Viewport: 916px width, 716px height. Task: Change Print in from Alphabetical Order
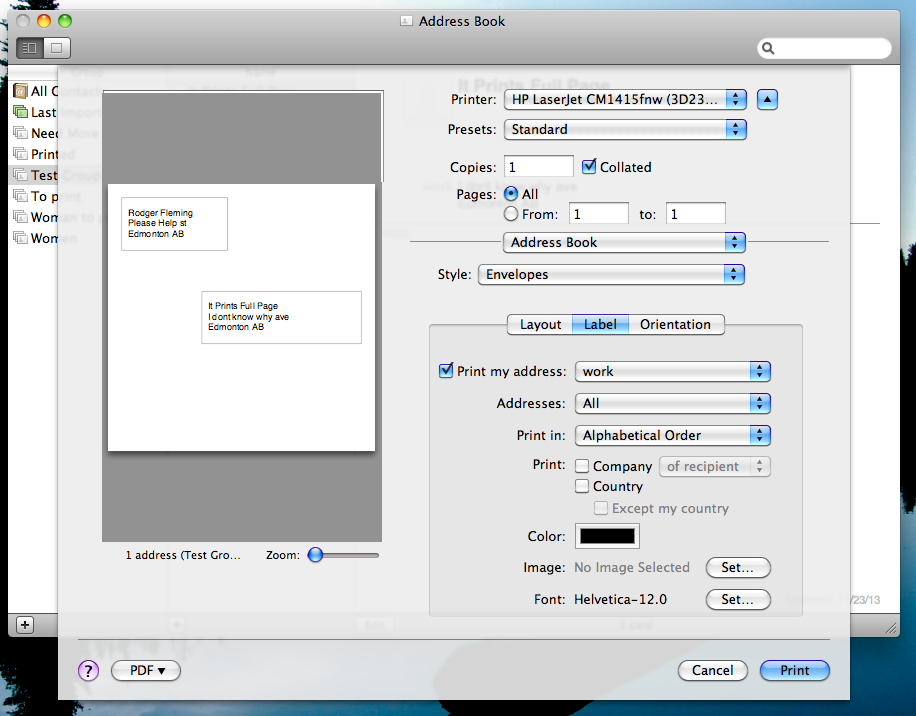pyautogui.click(x=672, y=435)
